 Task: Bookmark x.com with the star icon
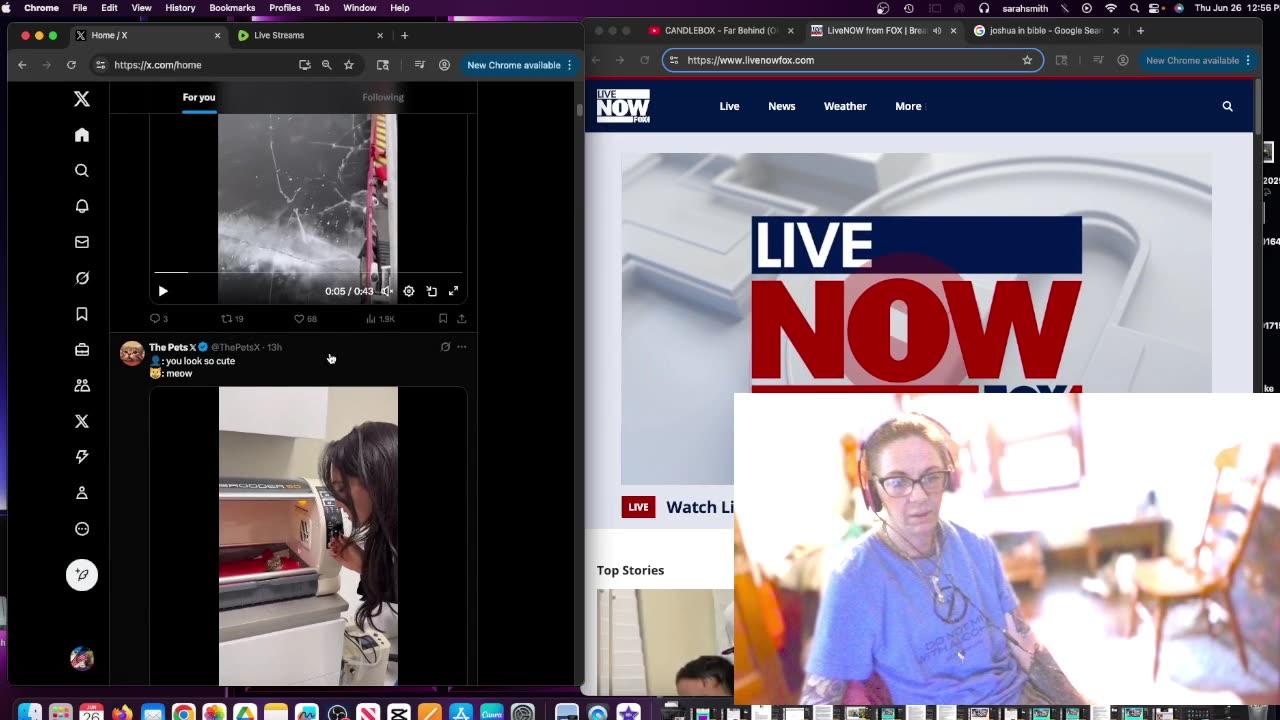coord(349,65)
